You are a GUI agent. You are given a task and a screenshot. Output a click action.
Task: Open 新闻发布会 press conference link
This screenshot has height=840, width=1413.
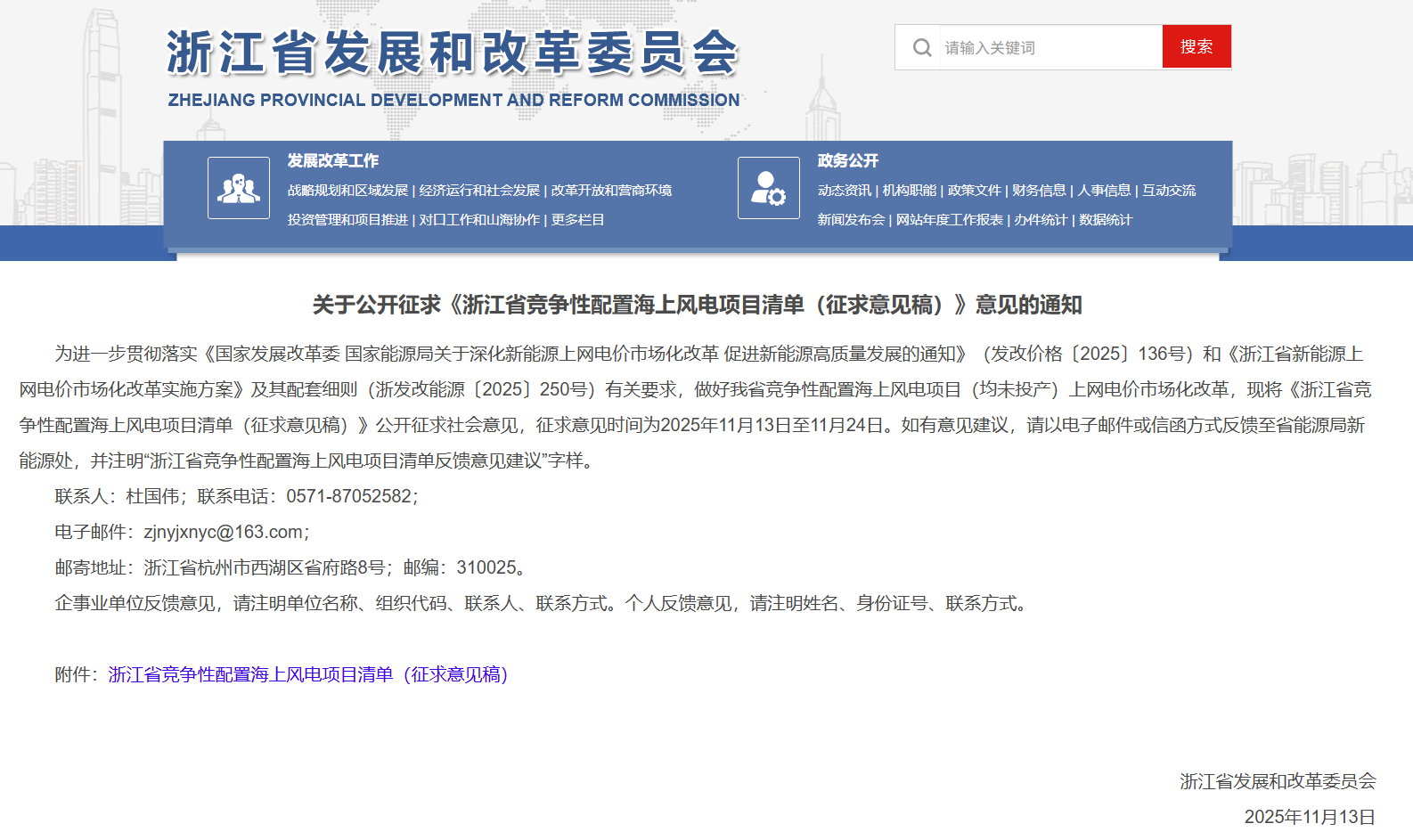coord(851,220)
